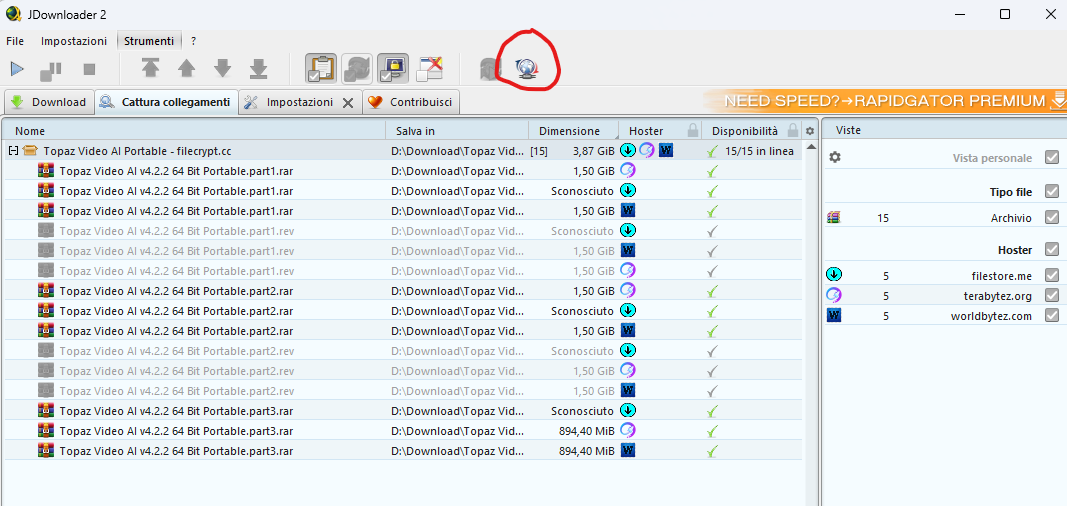Toggle the Vista personale checkbox
This screenshot has width=1067, height=506.
pos(1052,158)
